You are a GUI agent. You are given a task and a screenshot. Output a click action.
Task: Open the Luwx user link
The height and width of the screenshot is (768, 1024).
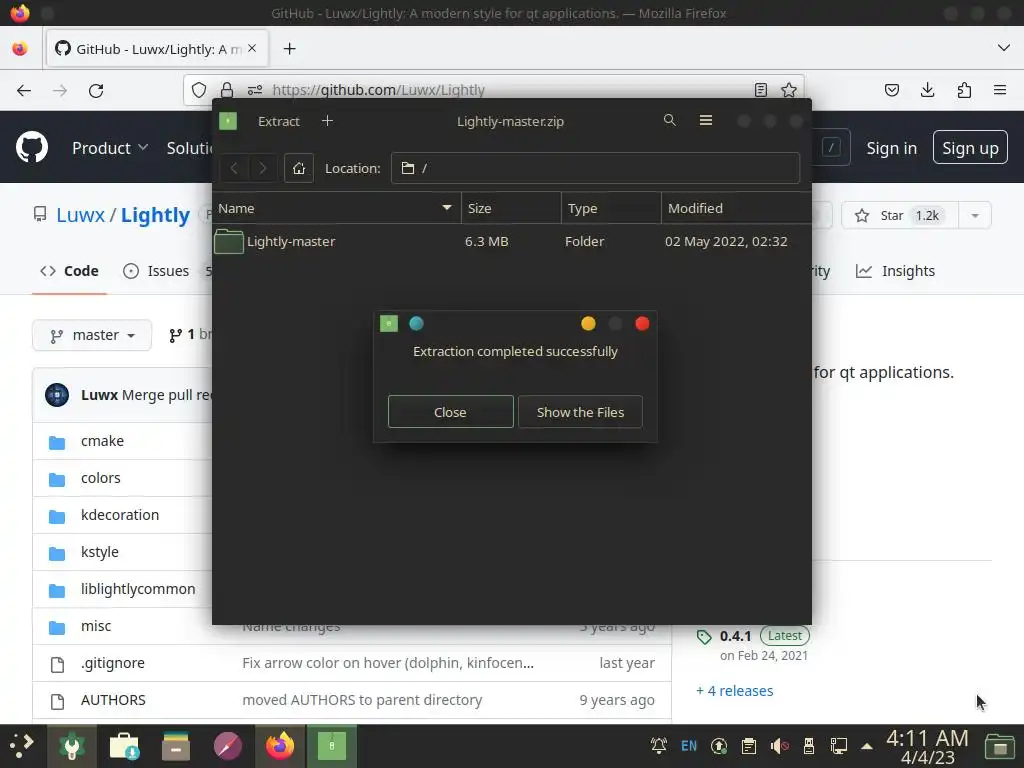(x=80, y=215)
